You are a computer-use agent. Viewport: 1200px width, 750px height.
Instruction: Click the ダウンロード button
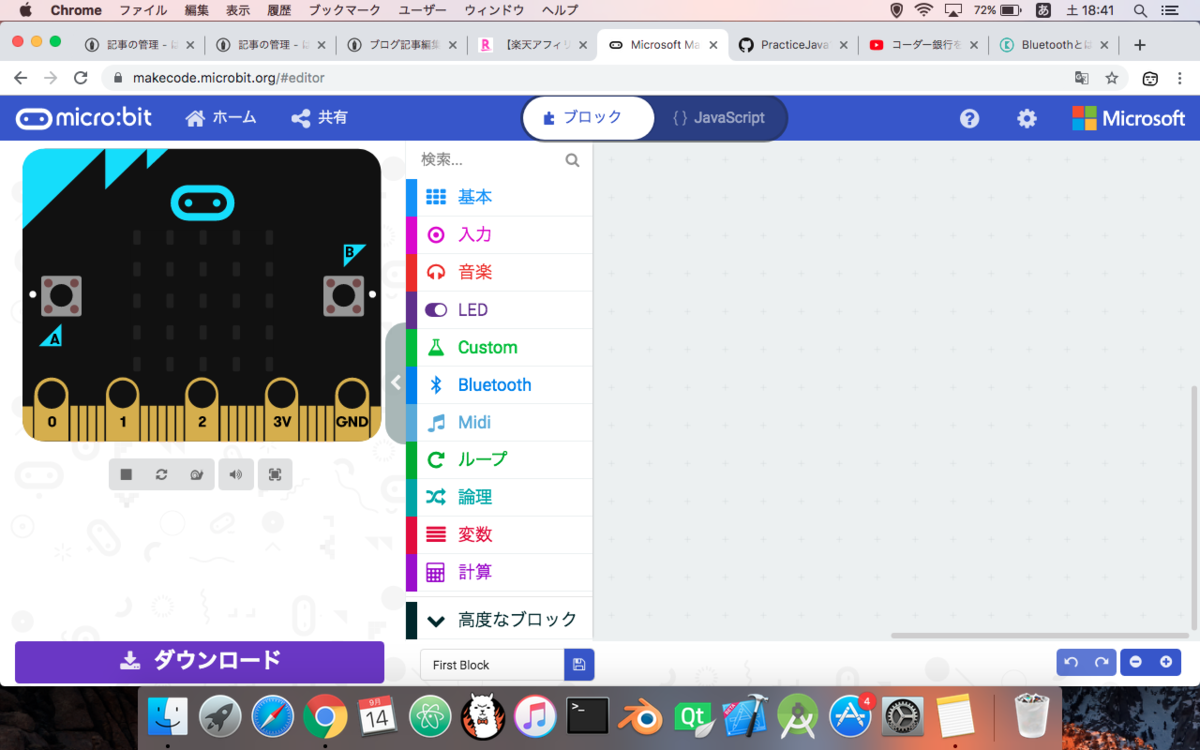coord(199,662)
